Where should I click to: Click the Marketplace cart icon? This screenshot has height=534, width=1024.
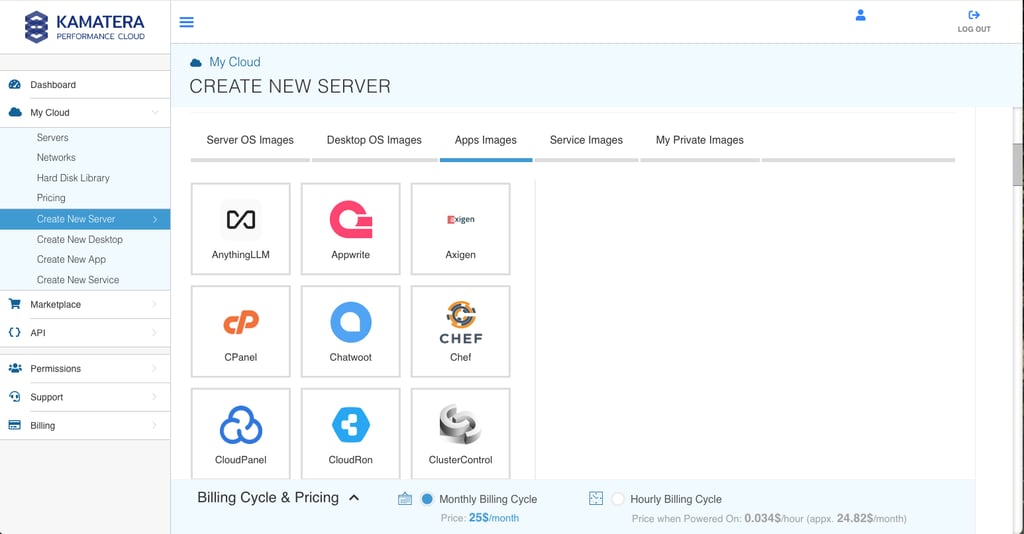14,304
